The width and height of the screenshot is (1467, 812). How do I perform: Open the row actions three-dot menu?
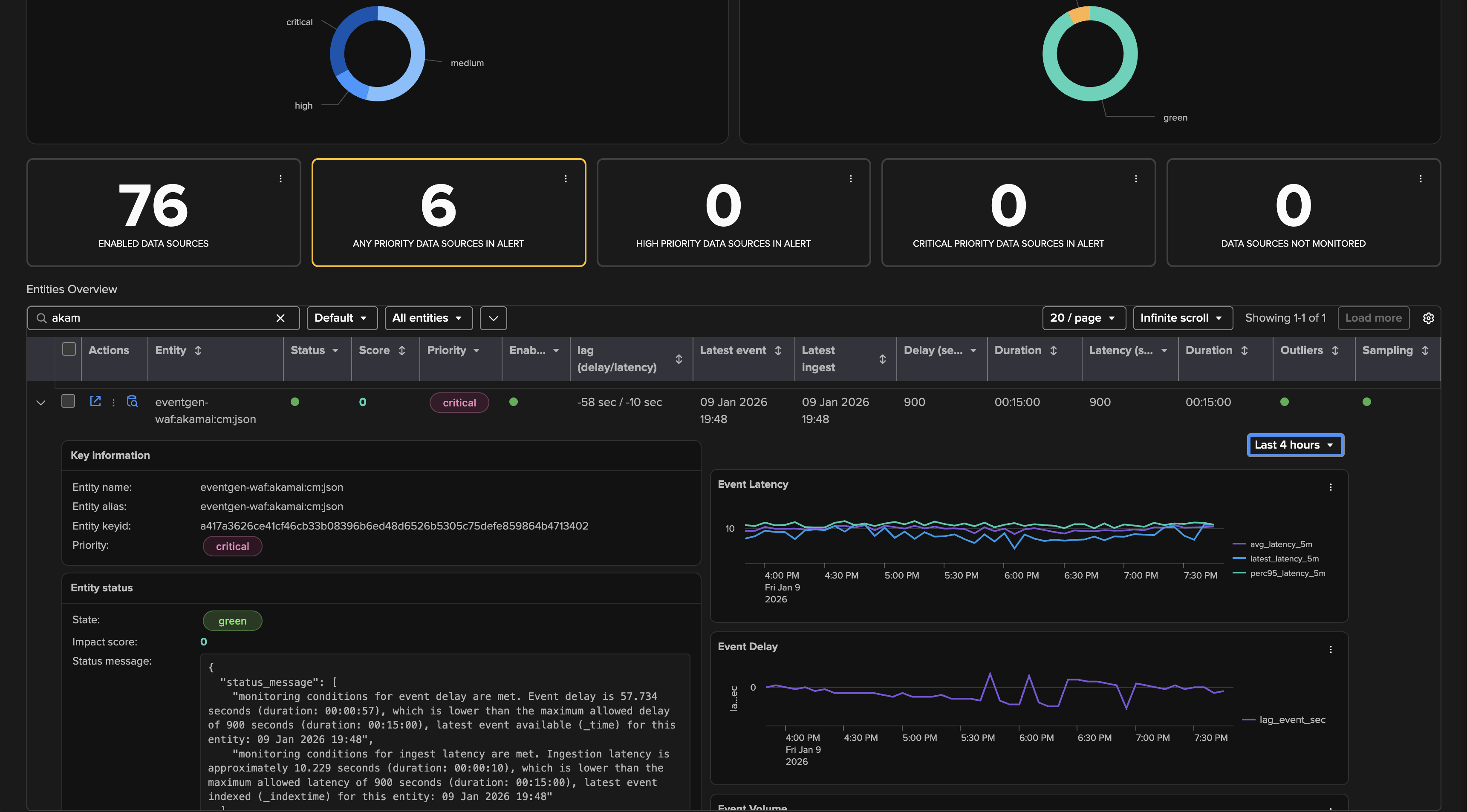tap(113, 403)
